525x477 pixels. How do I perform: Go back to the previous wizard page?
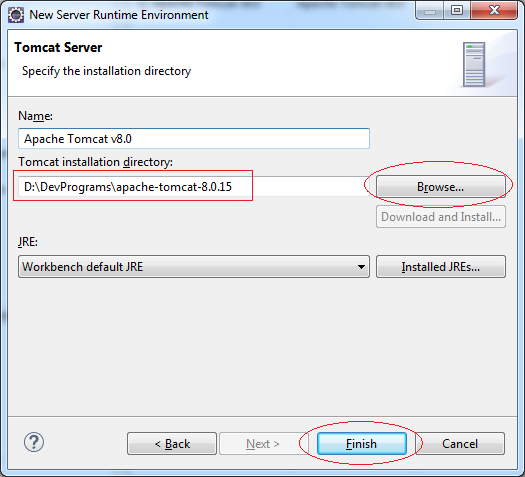(x=172, y=444)
